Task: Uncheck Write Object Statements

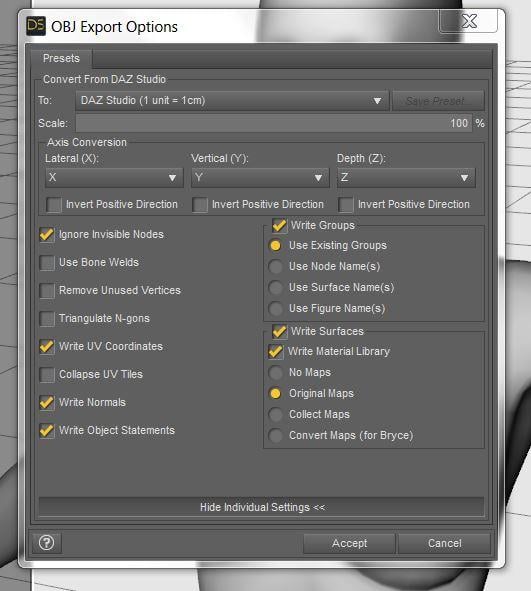Action: 47,430
